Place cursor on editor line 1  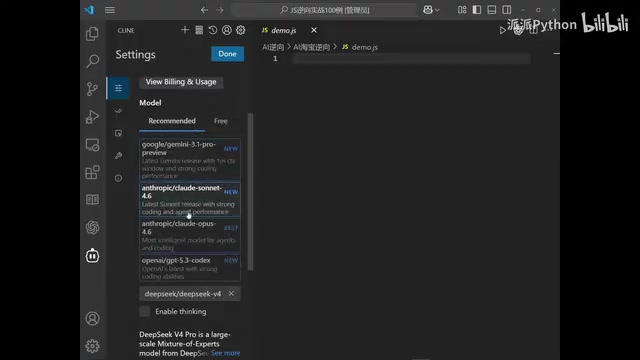pyautogui.click(x=411, y=59)
